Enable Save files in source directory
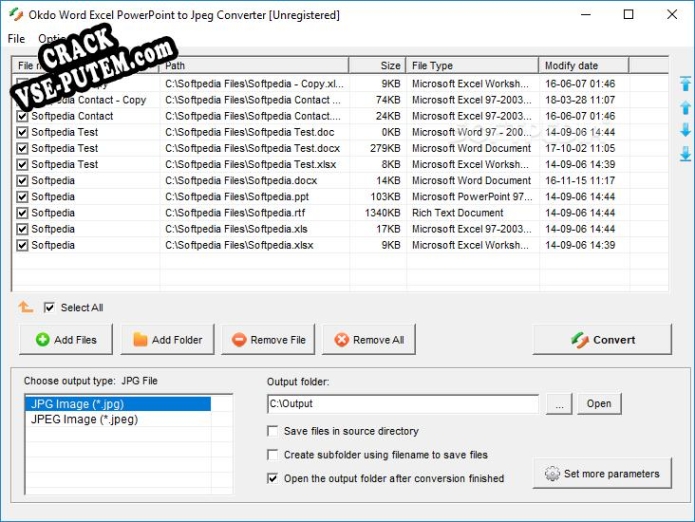695x522 pixels. tap(273, 431)
